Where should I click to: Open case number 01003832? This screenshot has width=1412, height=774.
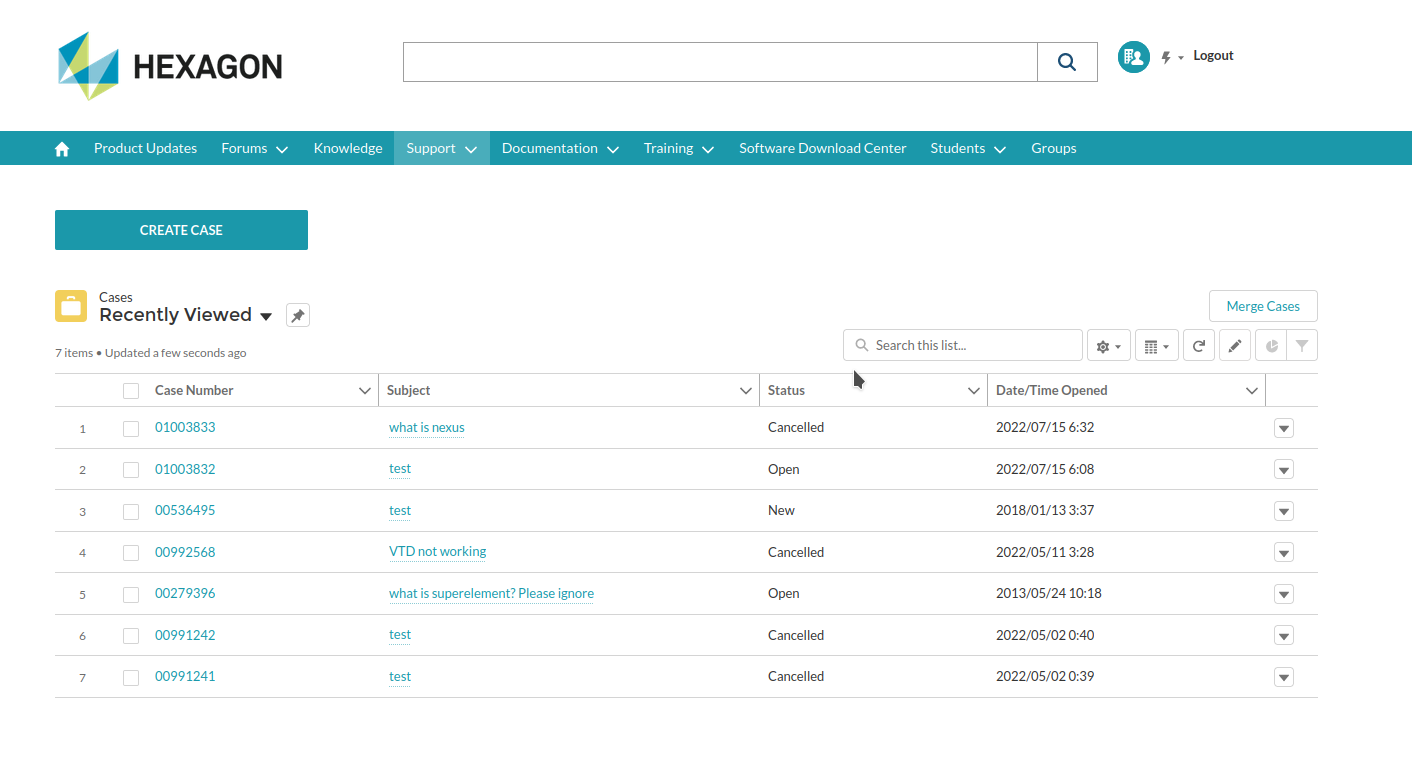tap(185, 469)
